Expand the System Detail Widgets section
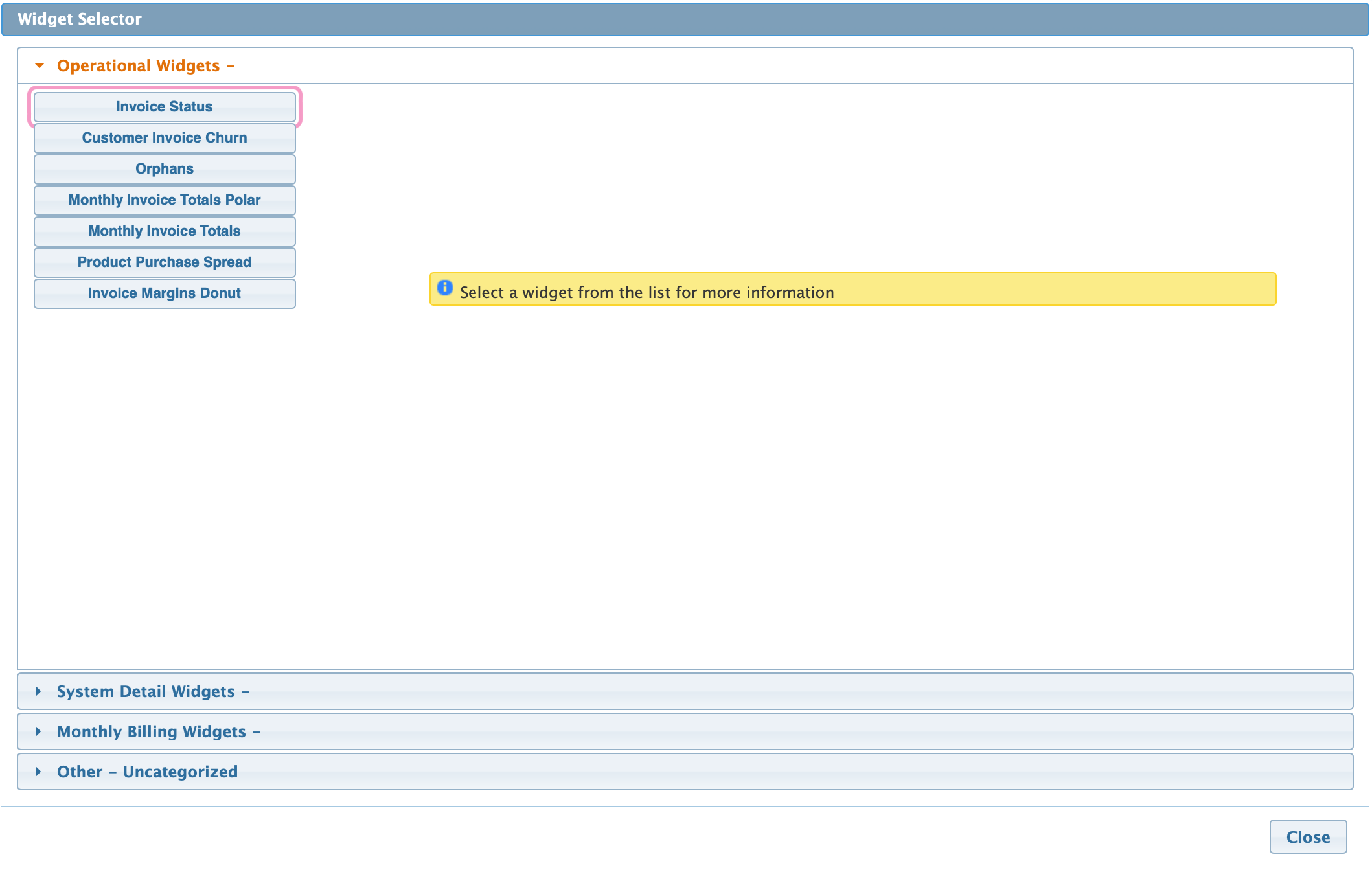1372x872 pixels. tap(152, 691)
